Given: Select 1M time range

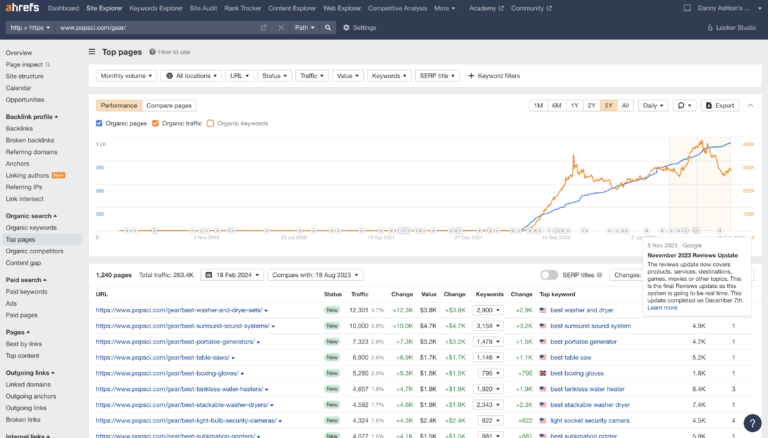Looking at the screenshot, I should (538, 105).
